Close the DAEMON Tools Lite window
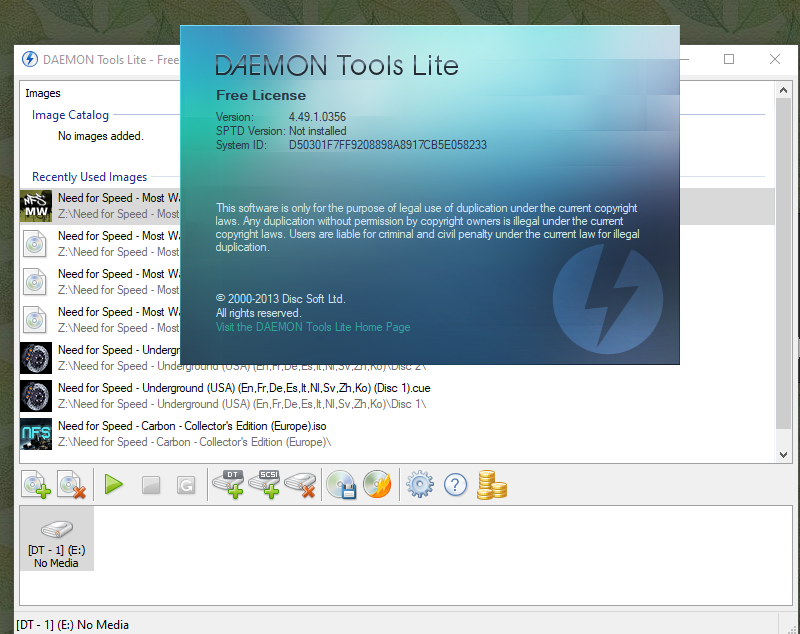 point(774,59)
